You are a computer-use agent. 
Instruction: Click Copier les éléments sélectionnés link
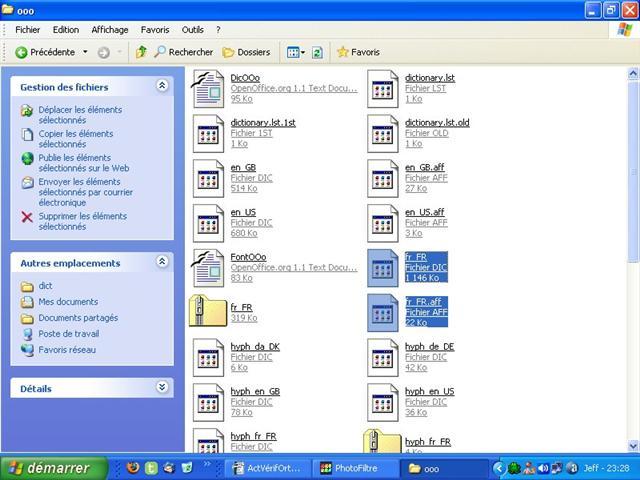click(76, 139)
